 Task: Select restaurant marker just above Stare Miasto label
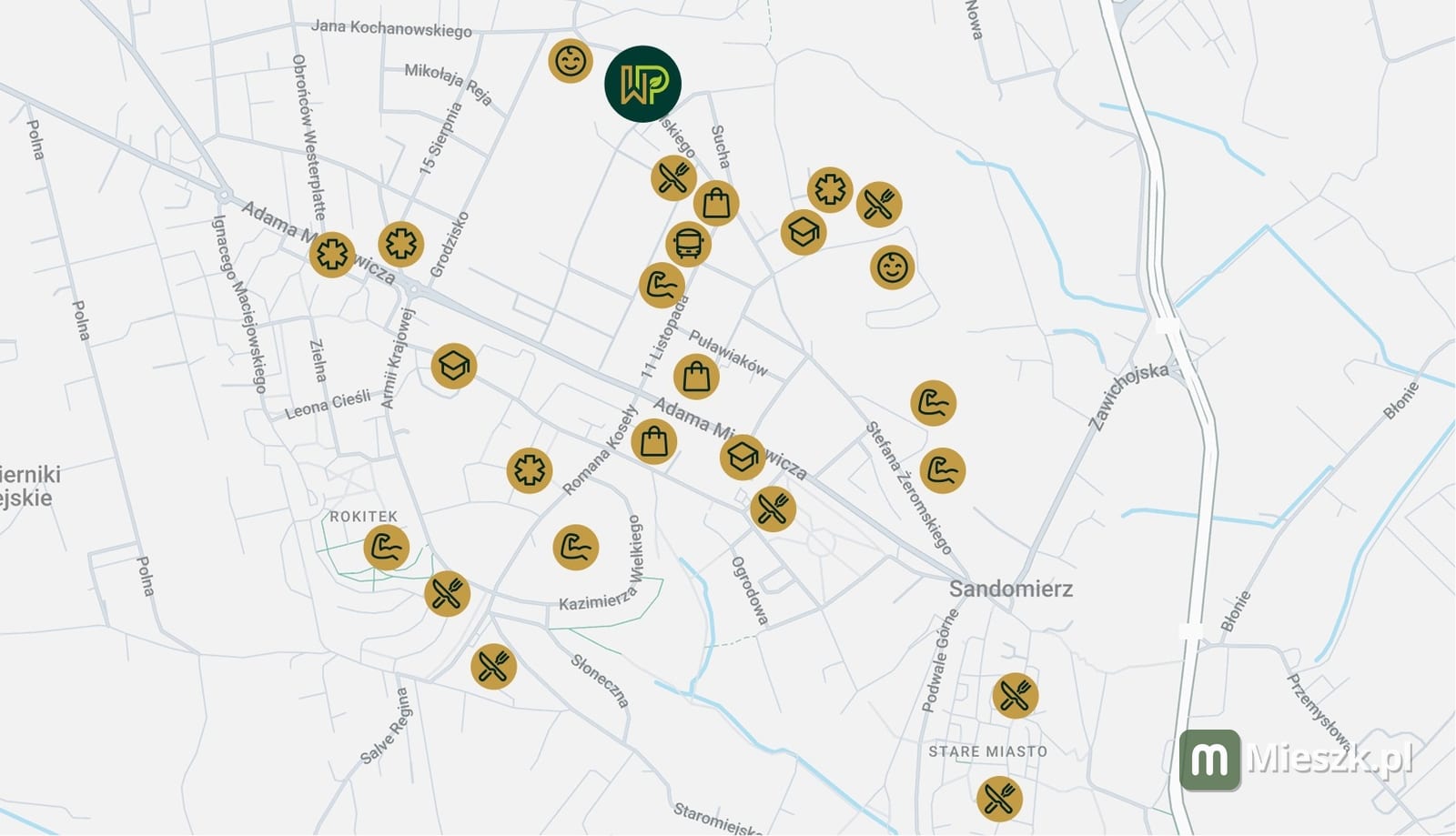click(x=1015, y=696)
